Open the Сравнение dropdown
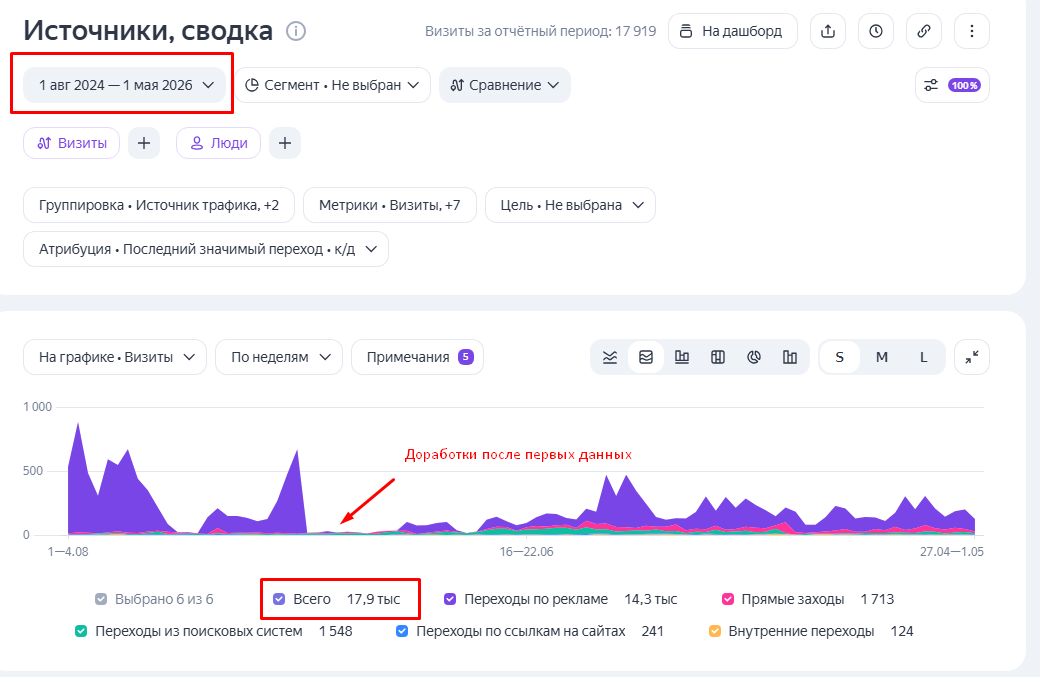Screen dimensions: 1040x677 (x=505, y=85)
